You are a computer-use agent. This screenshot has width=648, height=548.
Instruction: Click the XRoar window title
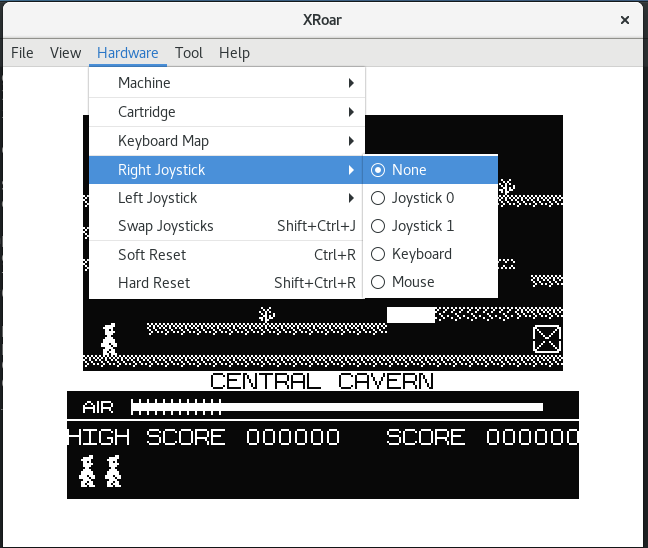(322, 20)
